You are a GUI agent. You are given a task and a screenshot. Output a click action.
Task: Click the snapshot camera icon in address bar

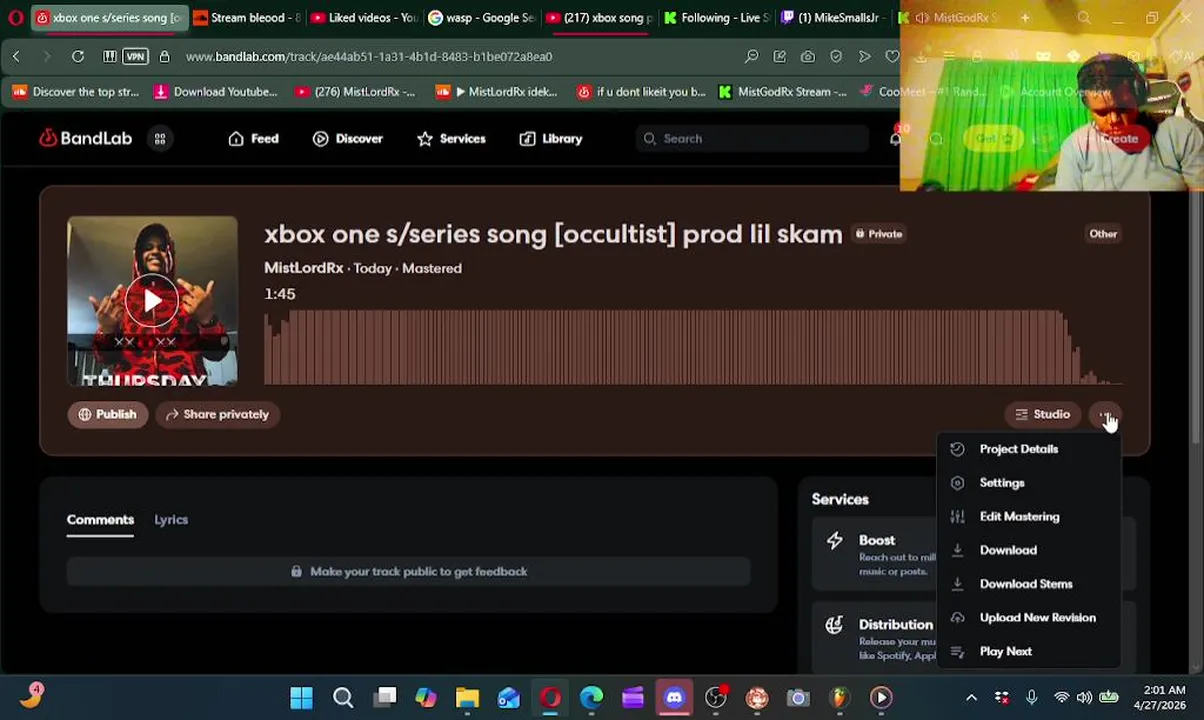click(x=807, y=57)
